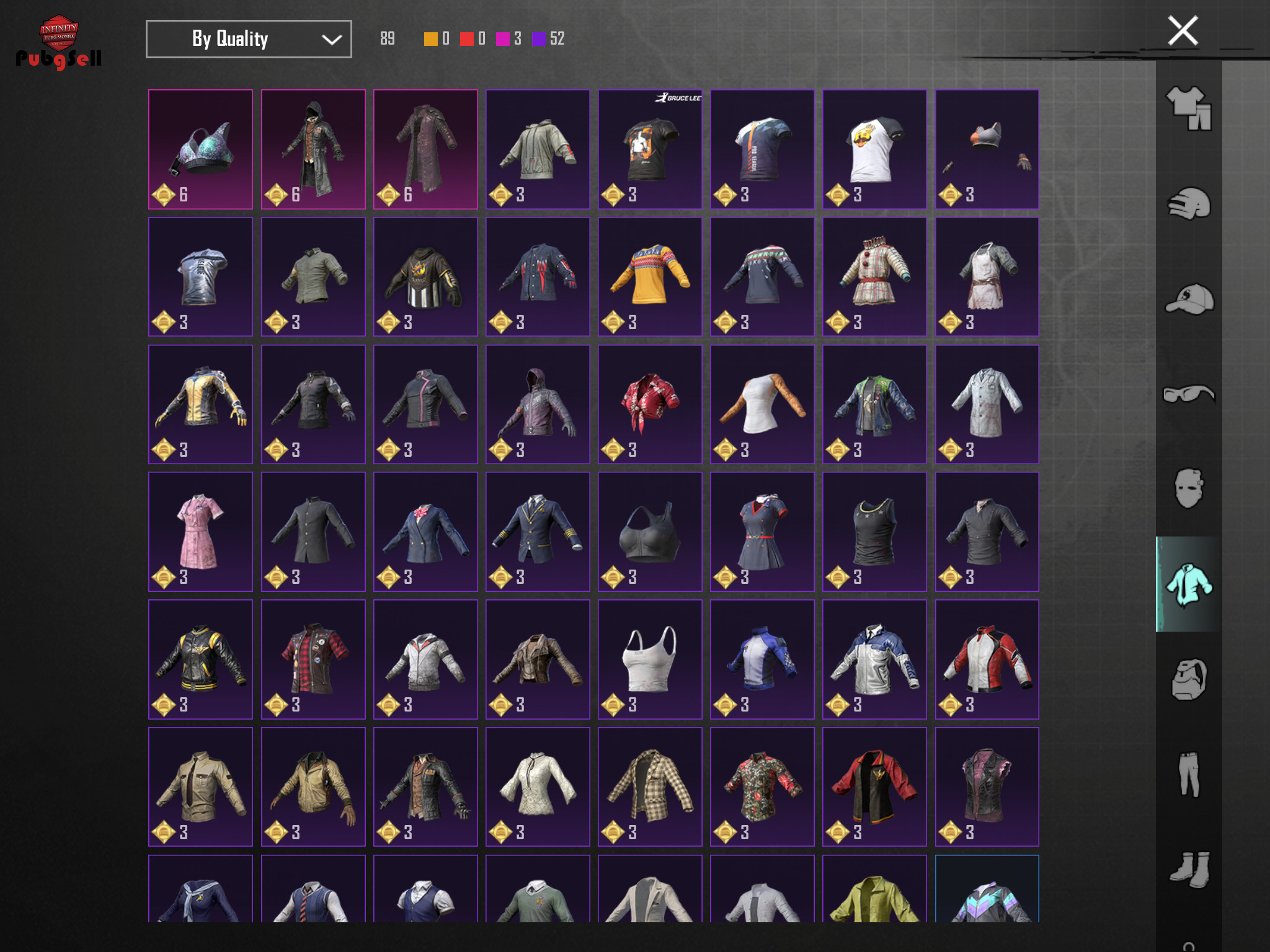Expand the By Quality sort dropdown
This screenshot has height=952, width=1270.
pyautogui.click(x=248, y=39)
